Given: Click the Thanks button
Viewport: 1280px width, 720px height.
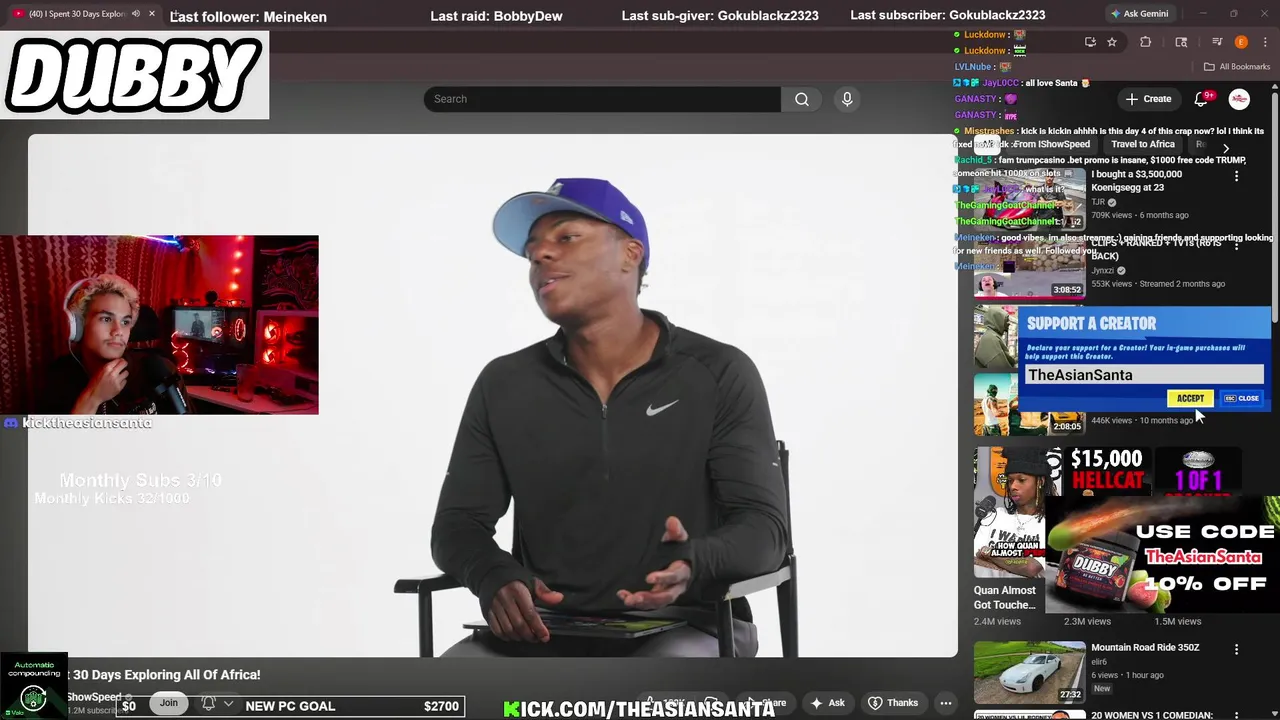Looking at the screenshot, I should point(892,703).
